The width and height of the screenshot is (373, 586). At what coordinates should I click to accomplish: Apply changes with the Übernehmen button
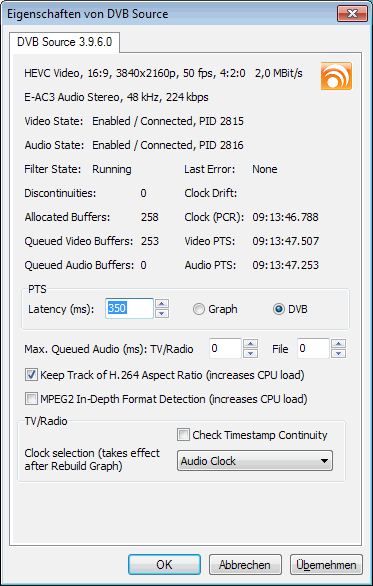[x=326, y=564]
